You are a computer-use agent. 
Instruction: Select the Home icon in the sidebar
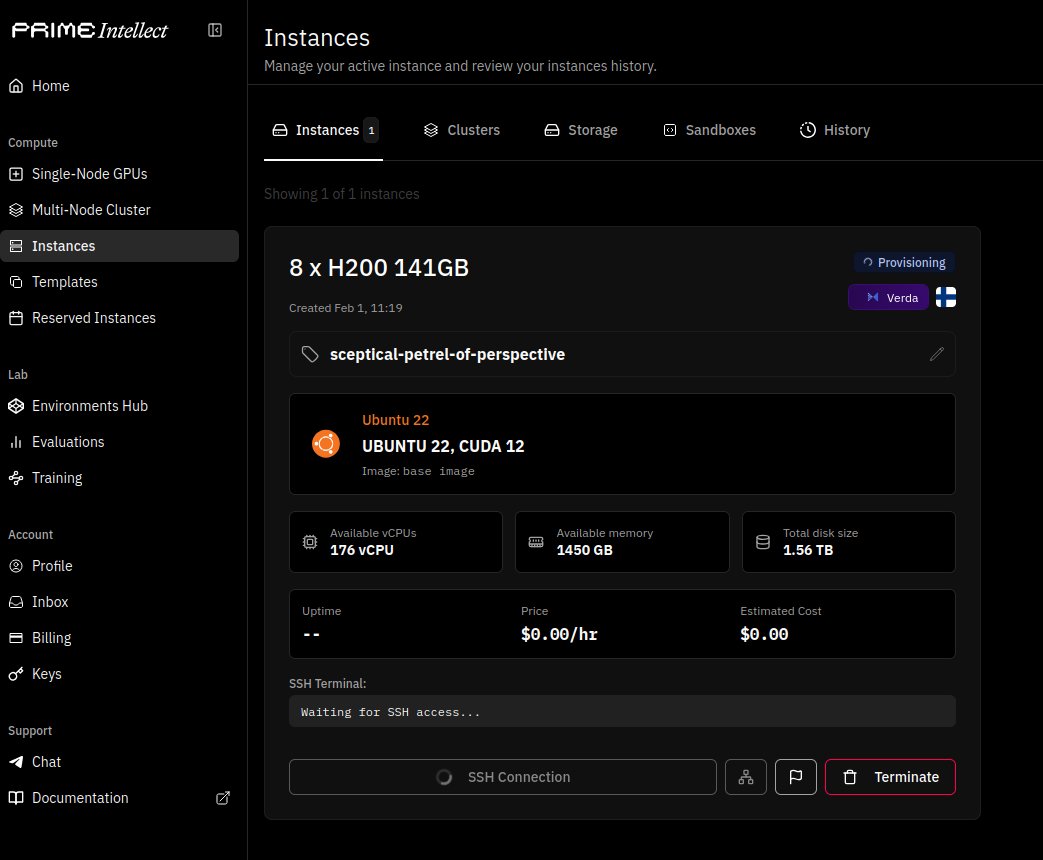(x=16, y=86)
